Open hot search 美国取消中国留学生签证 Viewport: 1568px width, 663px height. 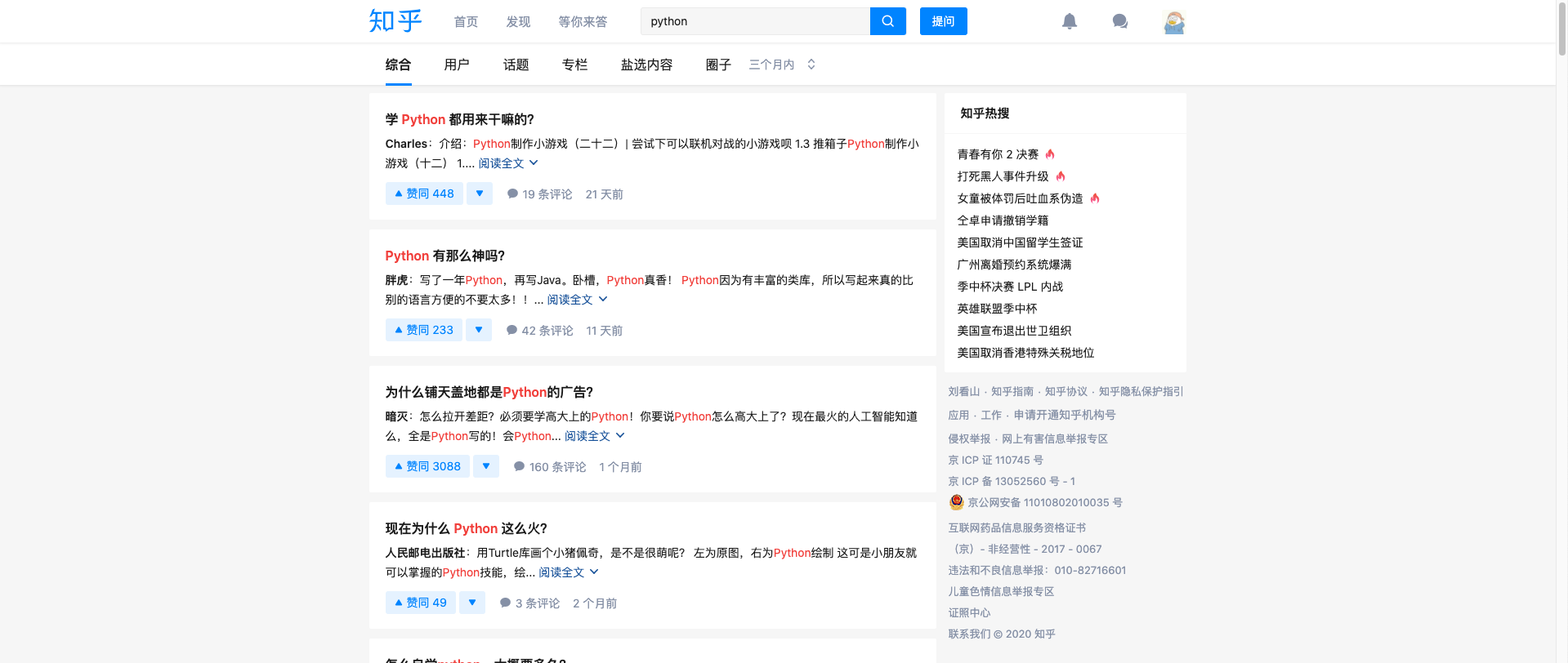[x=1020, y=243]
